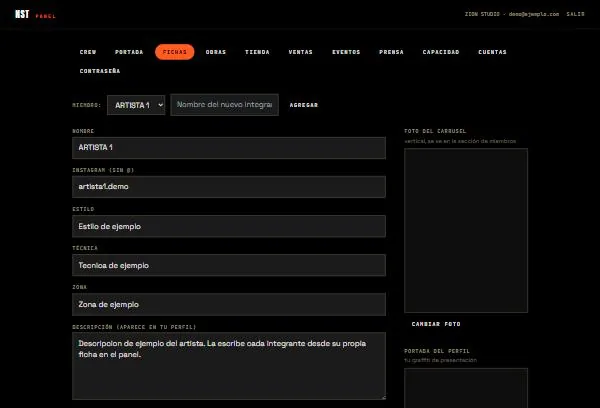Open the Ventas tab
The image size is (600, 408).
(300, 52)
